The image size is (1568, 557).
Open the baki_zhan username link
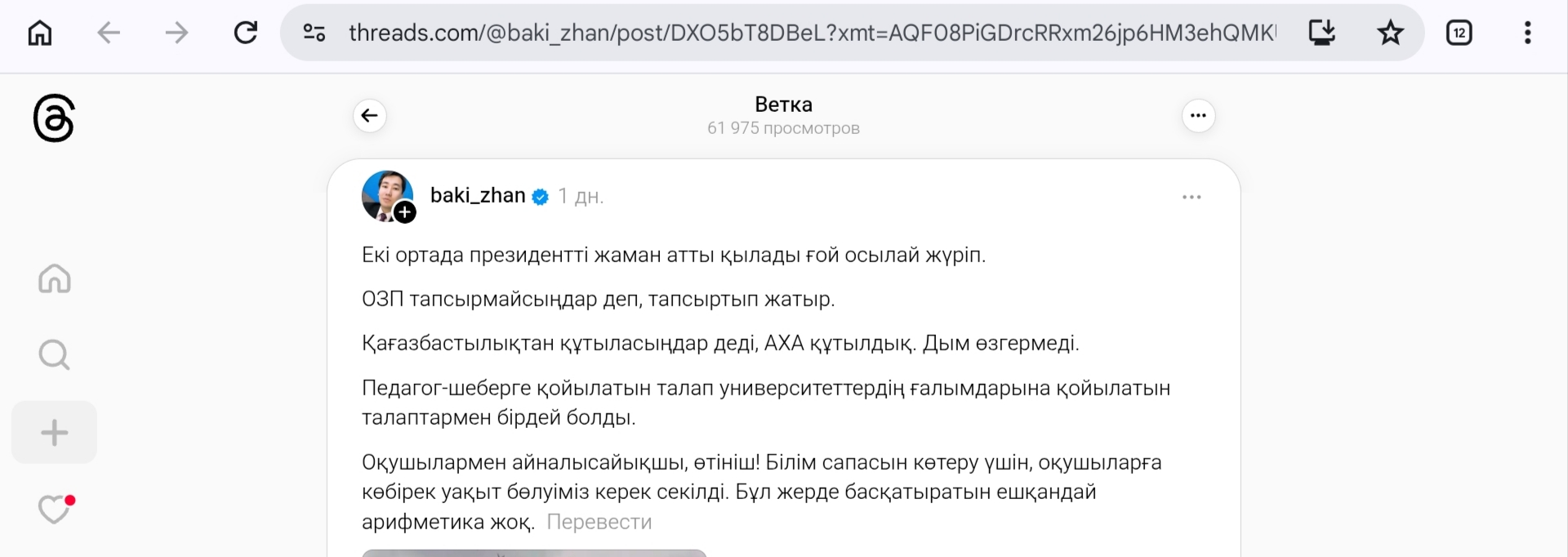[478, 196]
